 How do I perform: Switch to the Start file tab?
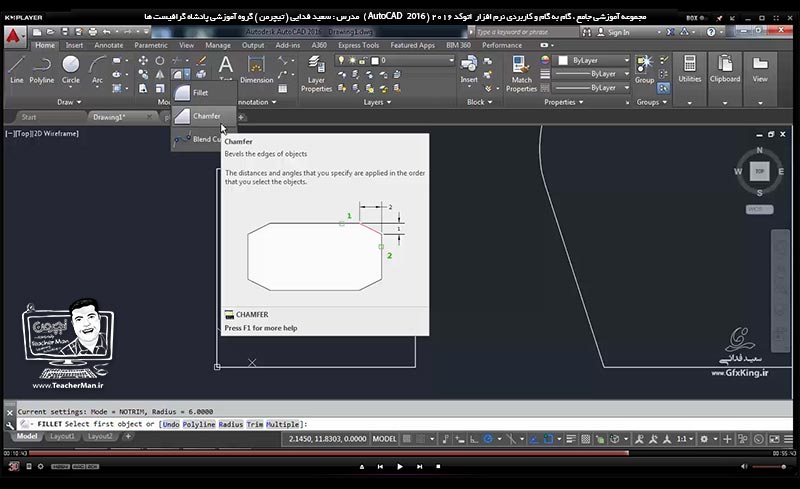pyautogui.click(x=29, y=117)
